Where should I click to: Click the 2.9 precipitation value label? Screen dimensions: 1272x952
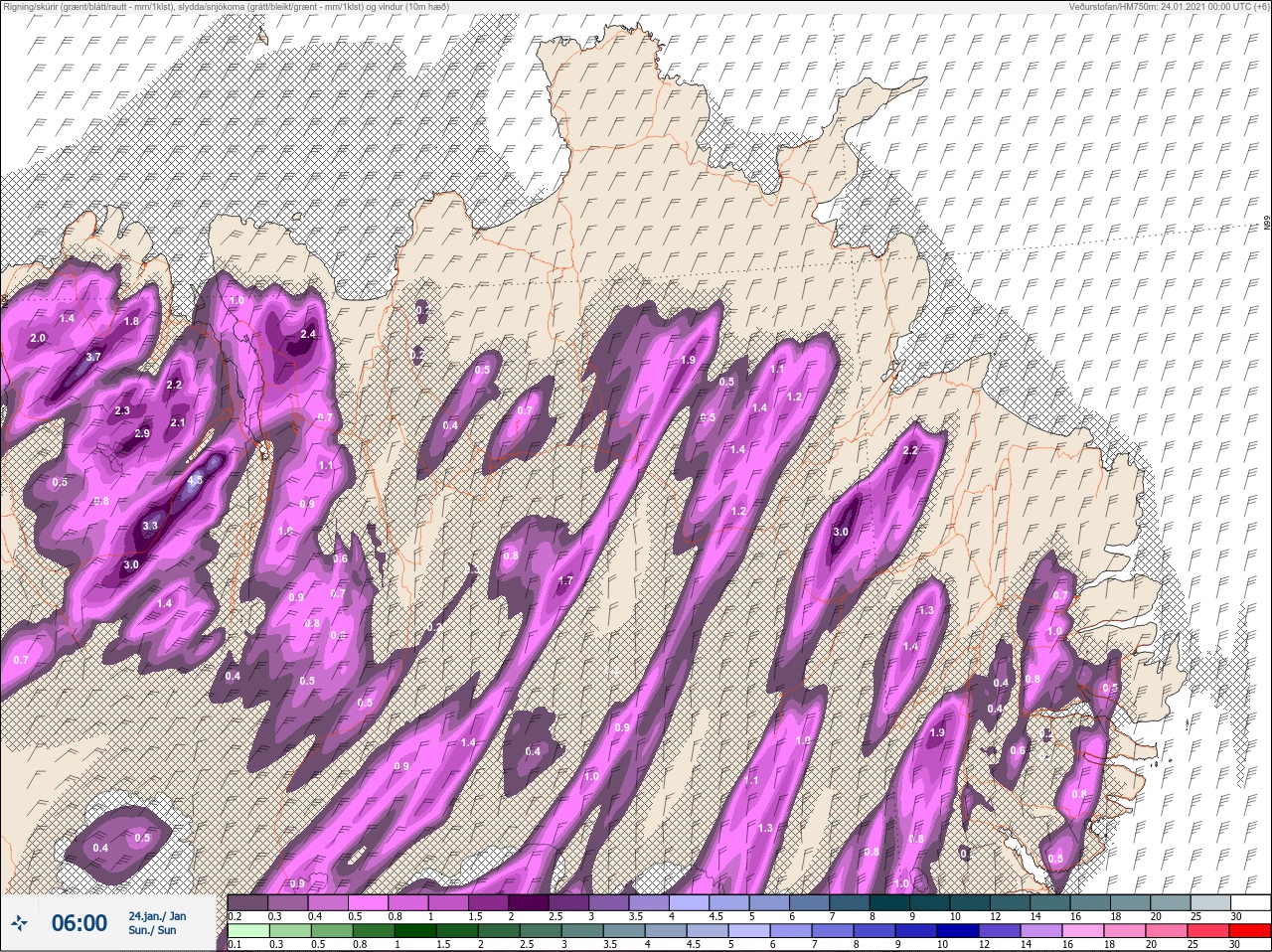tap(141, 434)
